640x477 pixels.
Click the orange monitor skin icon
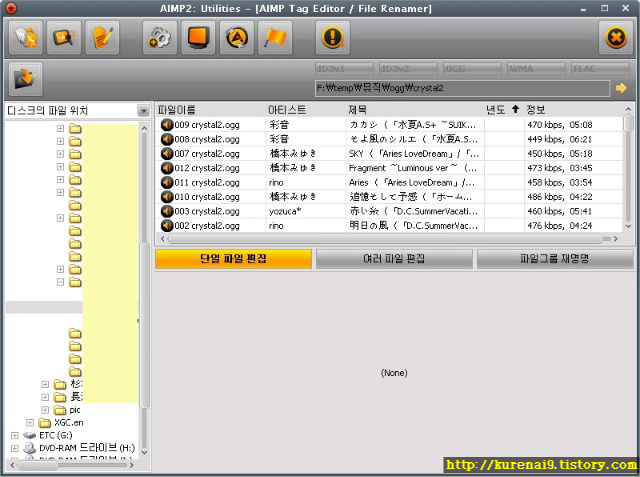198,38
